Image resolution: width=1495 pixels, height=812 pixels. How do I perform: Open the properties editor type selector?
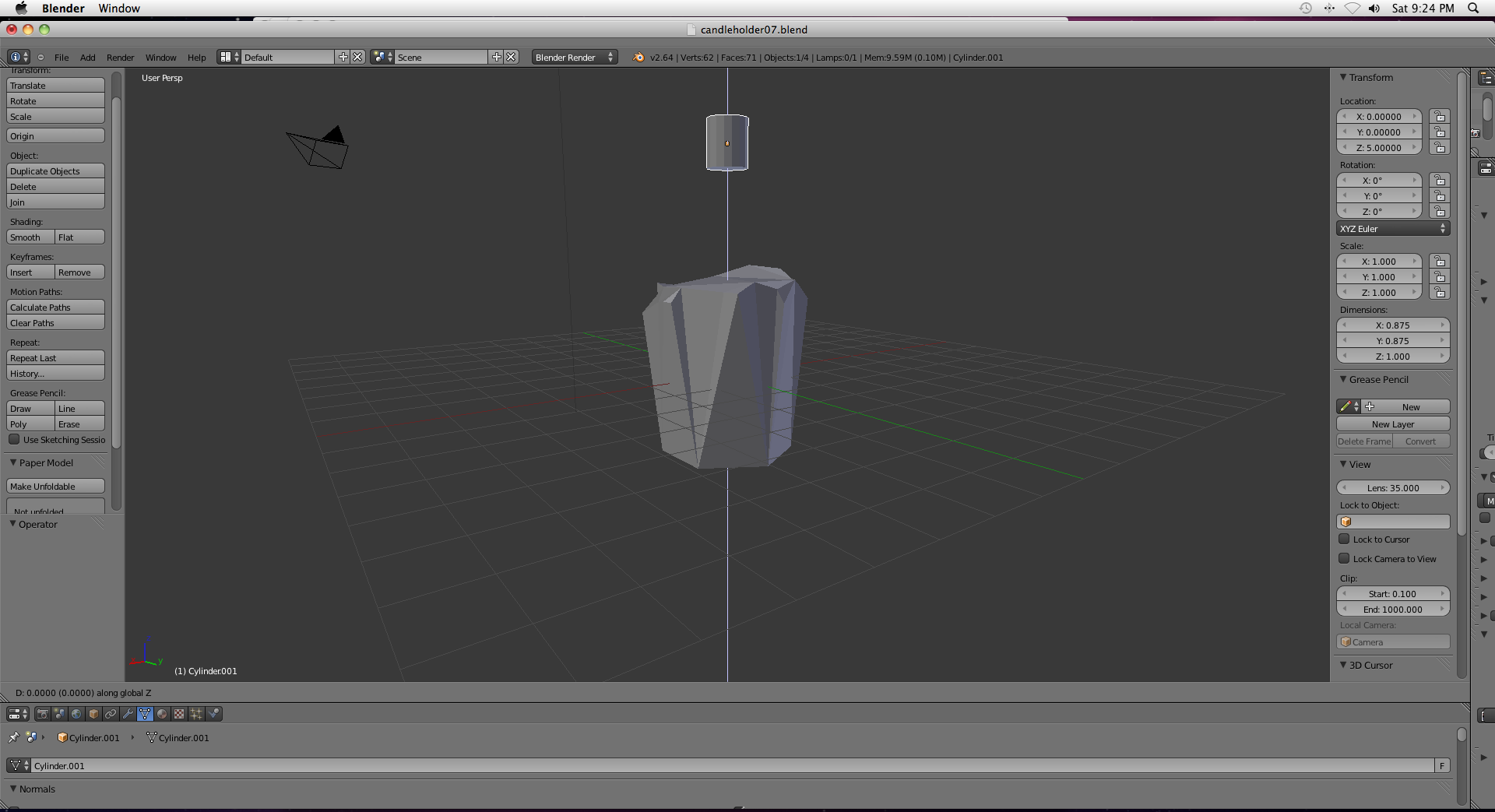click(18, 714)
